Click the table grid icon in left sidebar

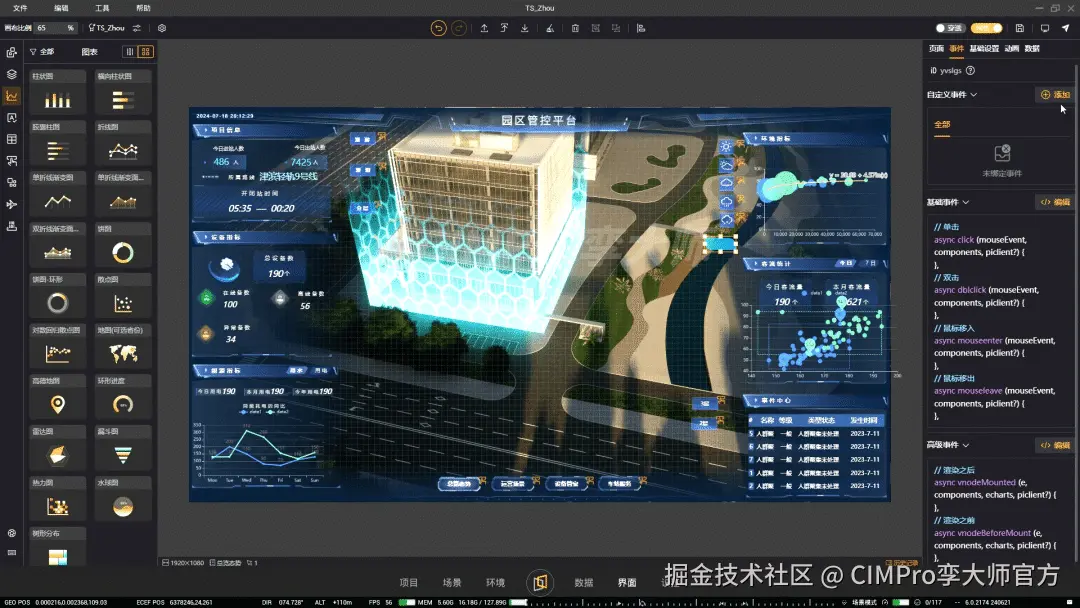pyautogui.click(x=12, y=139)
